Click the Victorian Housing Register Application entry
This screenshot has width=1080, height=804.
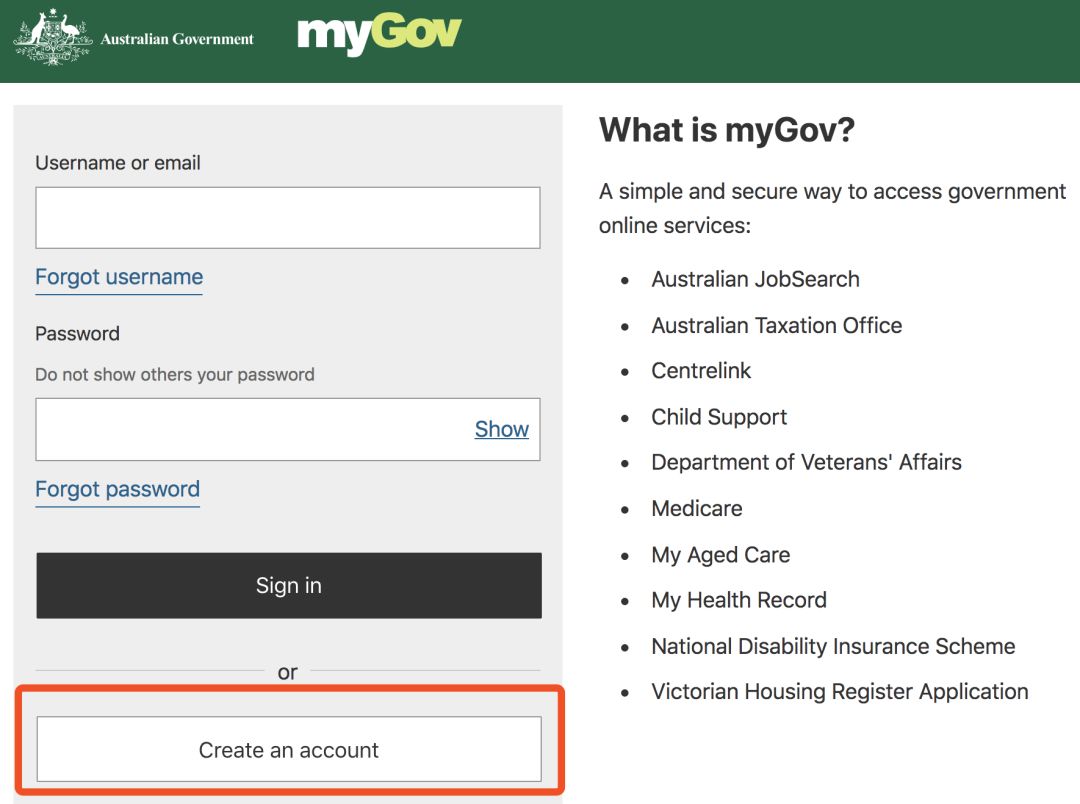[840, 691]
